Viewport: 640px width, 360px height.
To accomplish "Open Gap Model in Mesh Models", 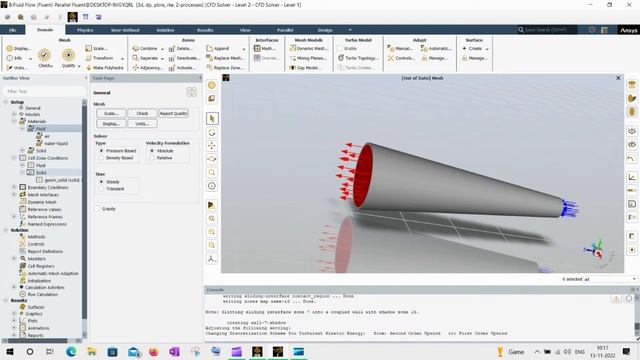I will tap(305, 68).
